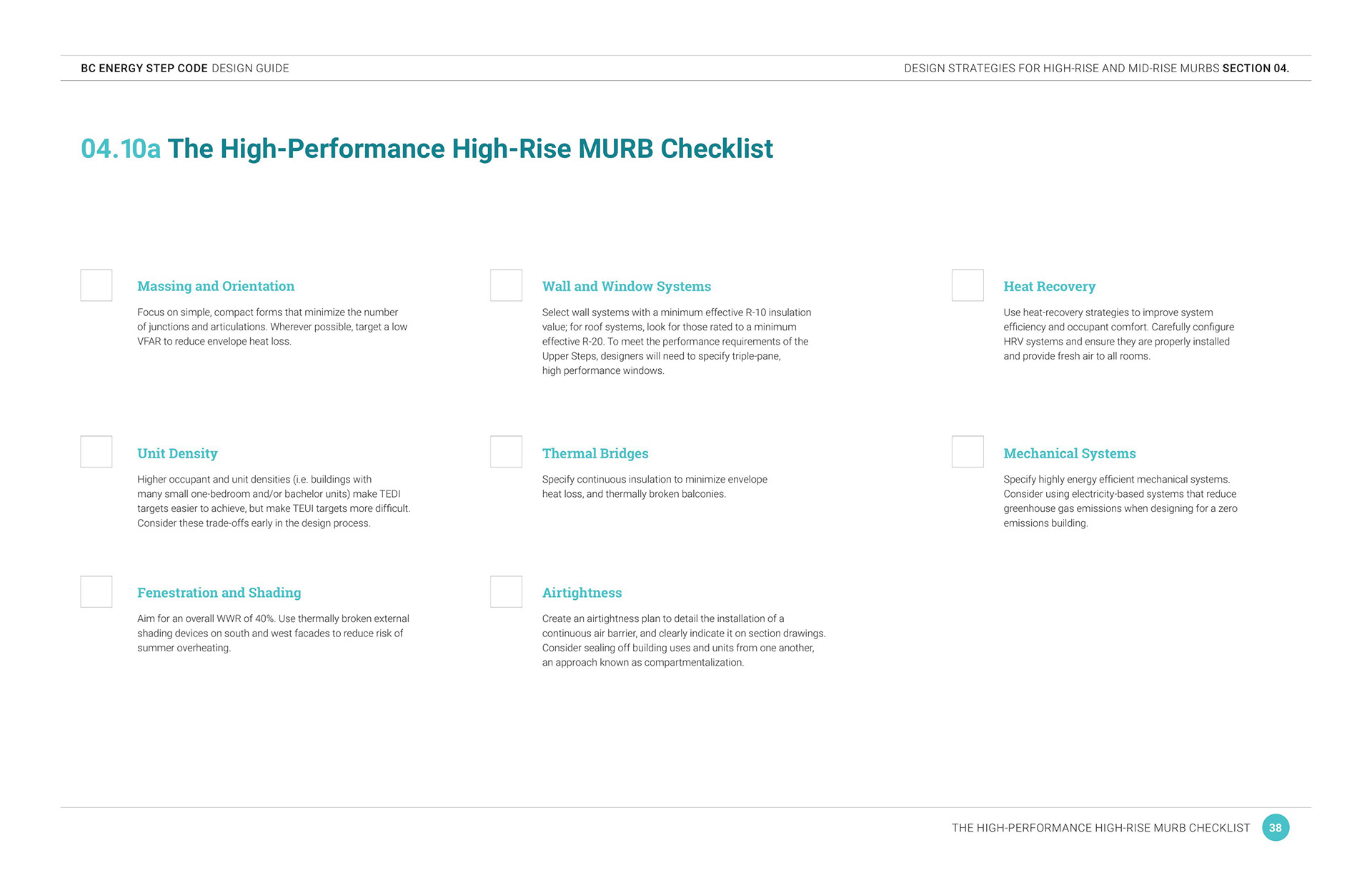The height and width of the screenshot is (888, 1372).
Task: Check the Heat Recovery checkbox
Action: click(x=968, y=285)
